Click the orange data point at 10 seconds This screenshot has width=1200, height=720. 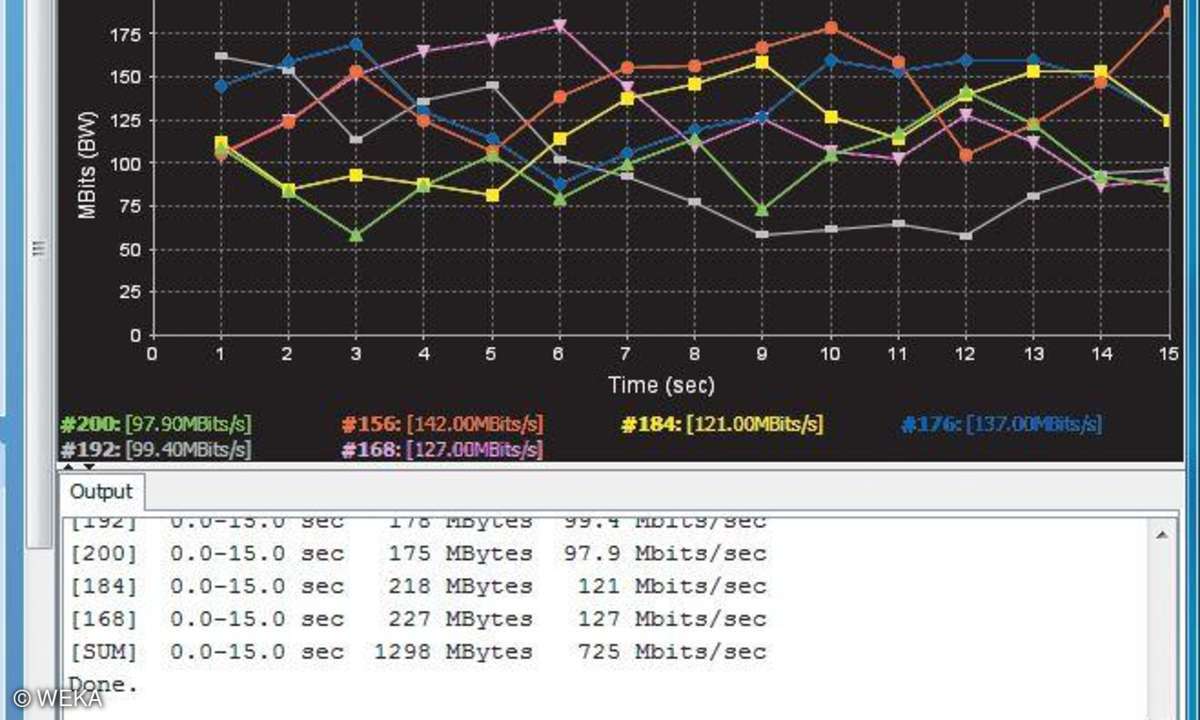tap(830, 28)
